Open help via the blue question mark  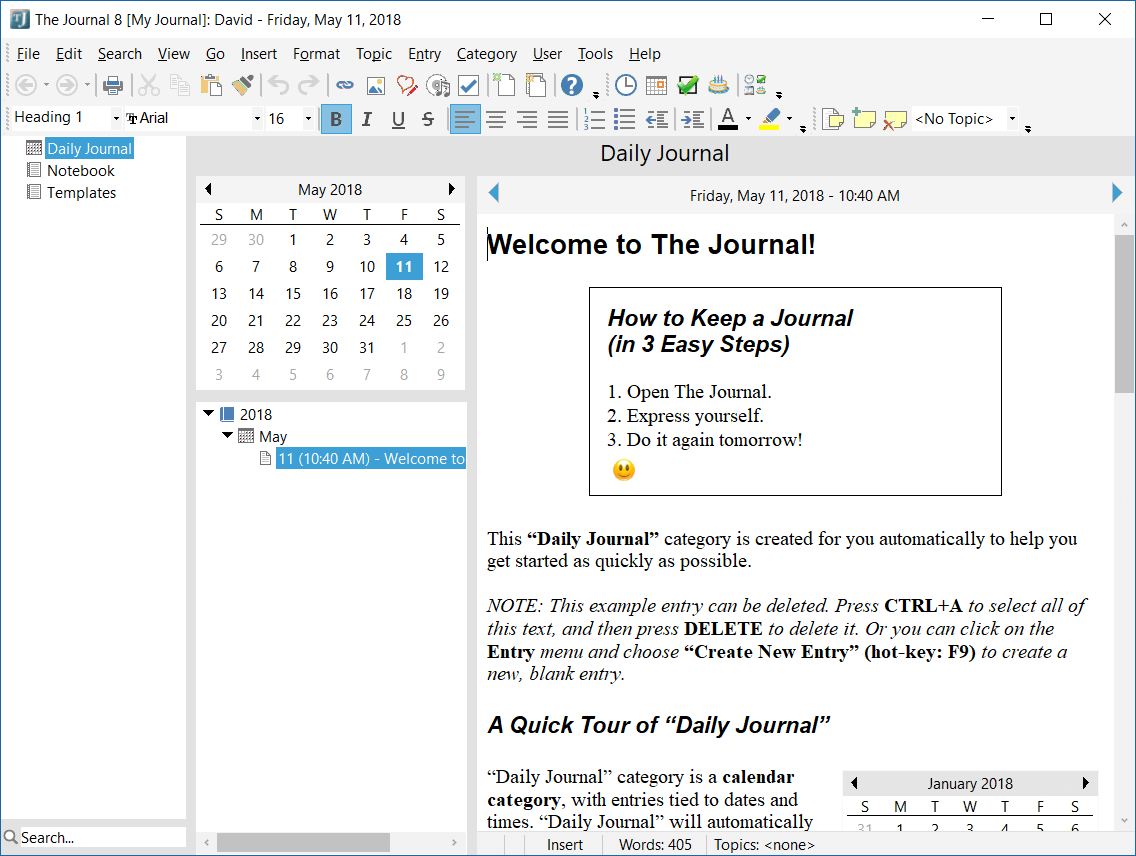click(x=572, y=85)
